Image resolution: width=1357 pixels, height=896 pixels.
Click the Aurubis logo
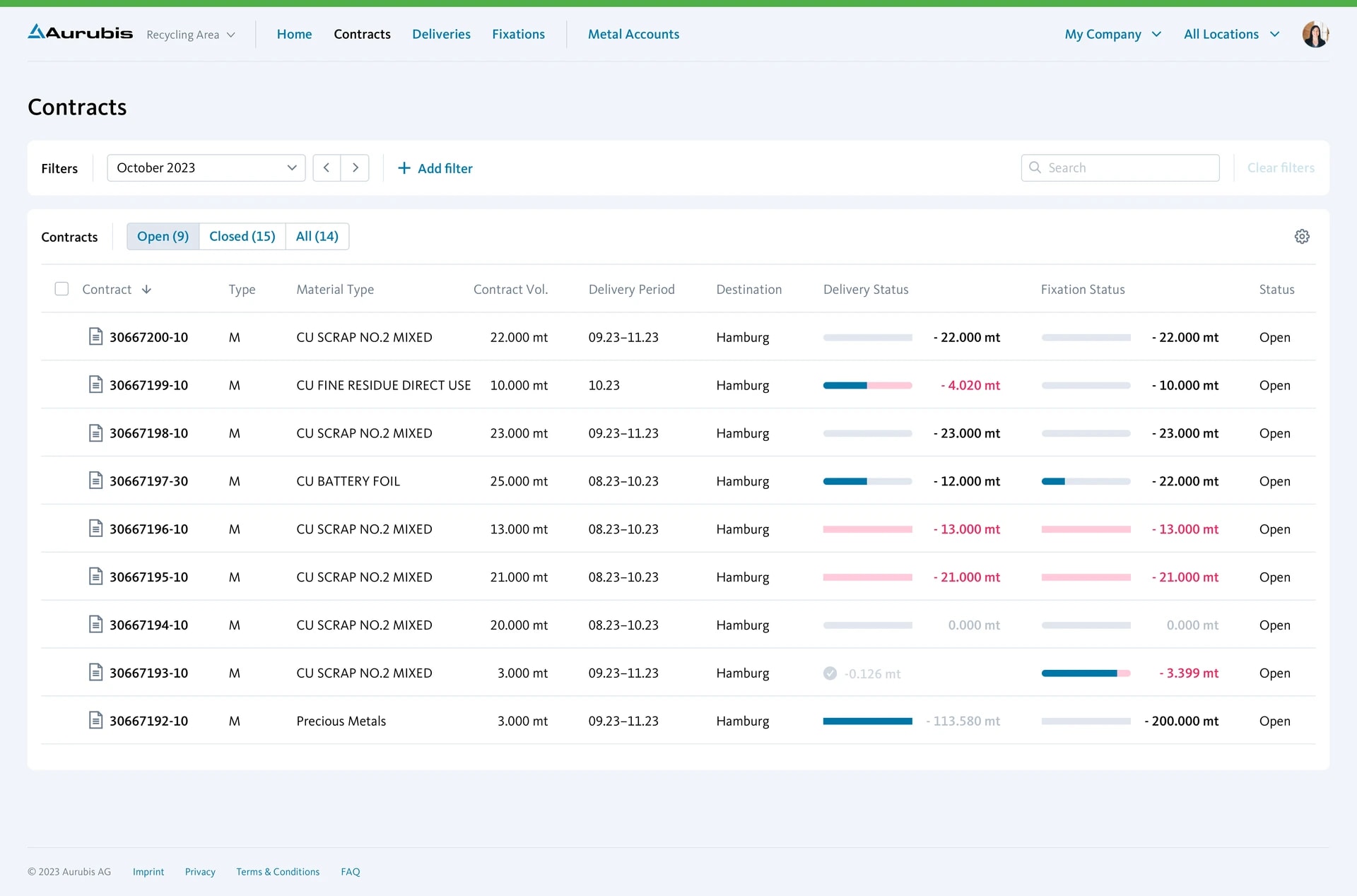(79, 32)
